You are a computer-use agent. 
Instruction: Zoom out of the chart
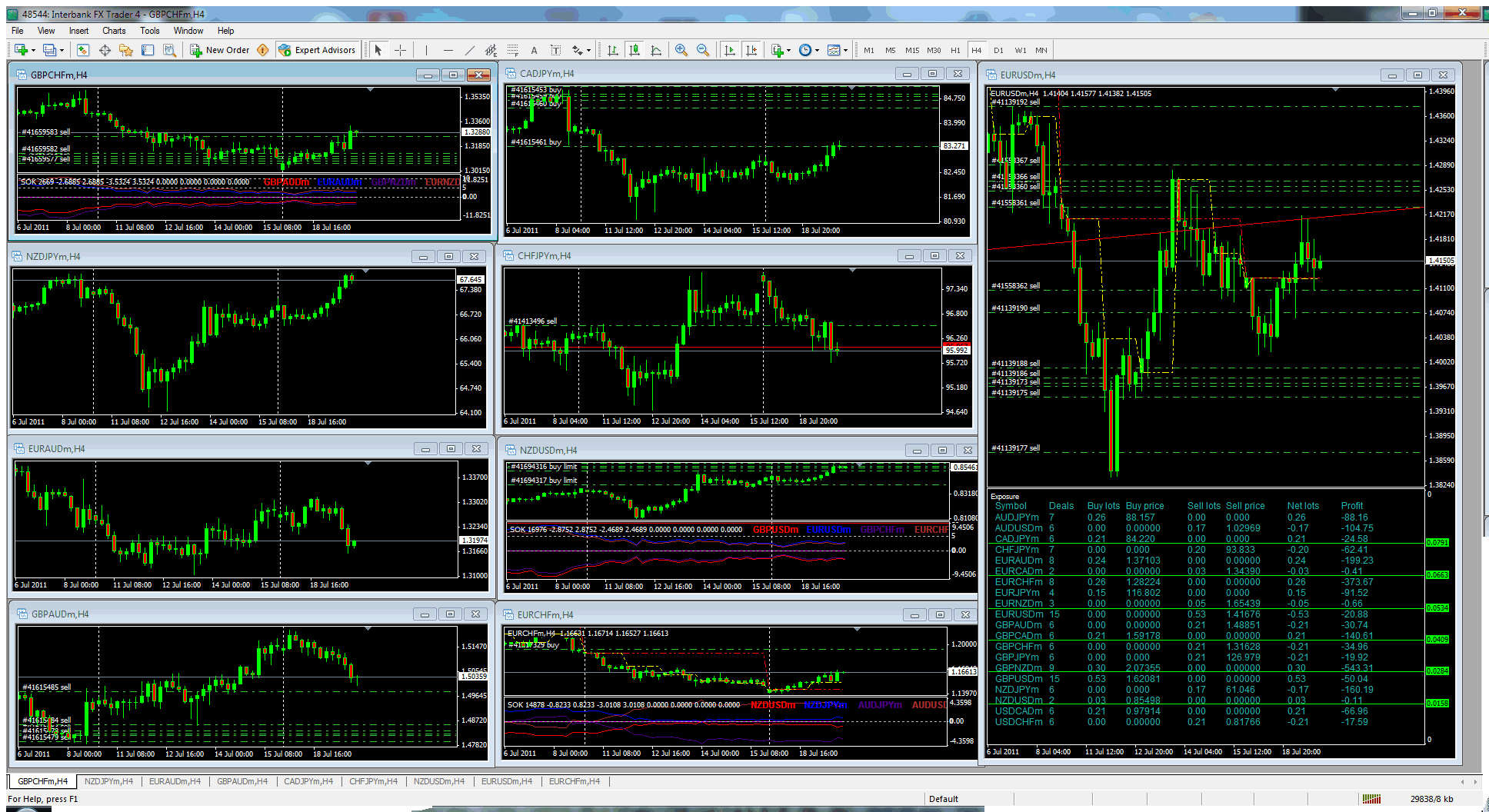pos(702,50)
